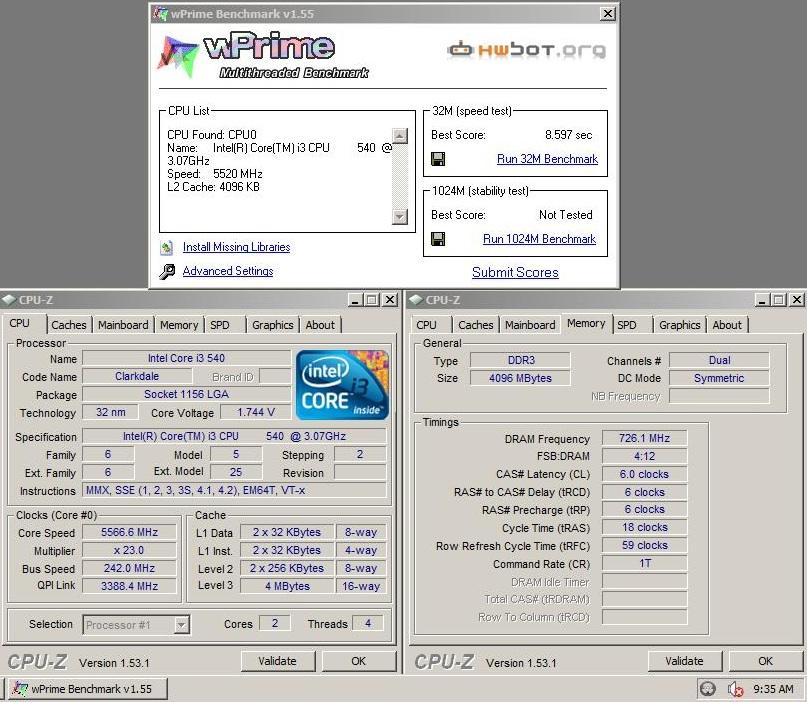Screen dimensions: 807x702
Task: Click the memory Type DDR3 field
Action: pos(520,360)
